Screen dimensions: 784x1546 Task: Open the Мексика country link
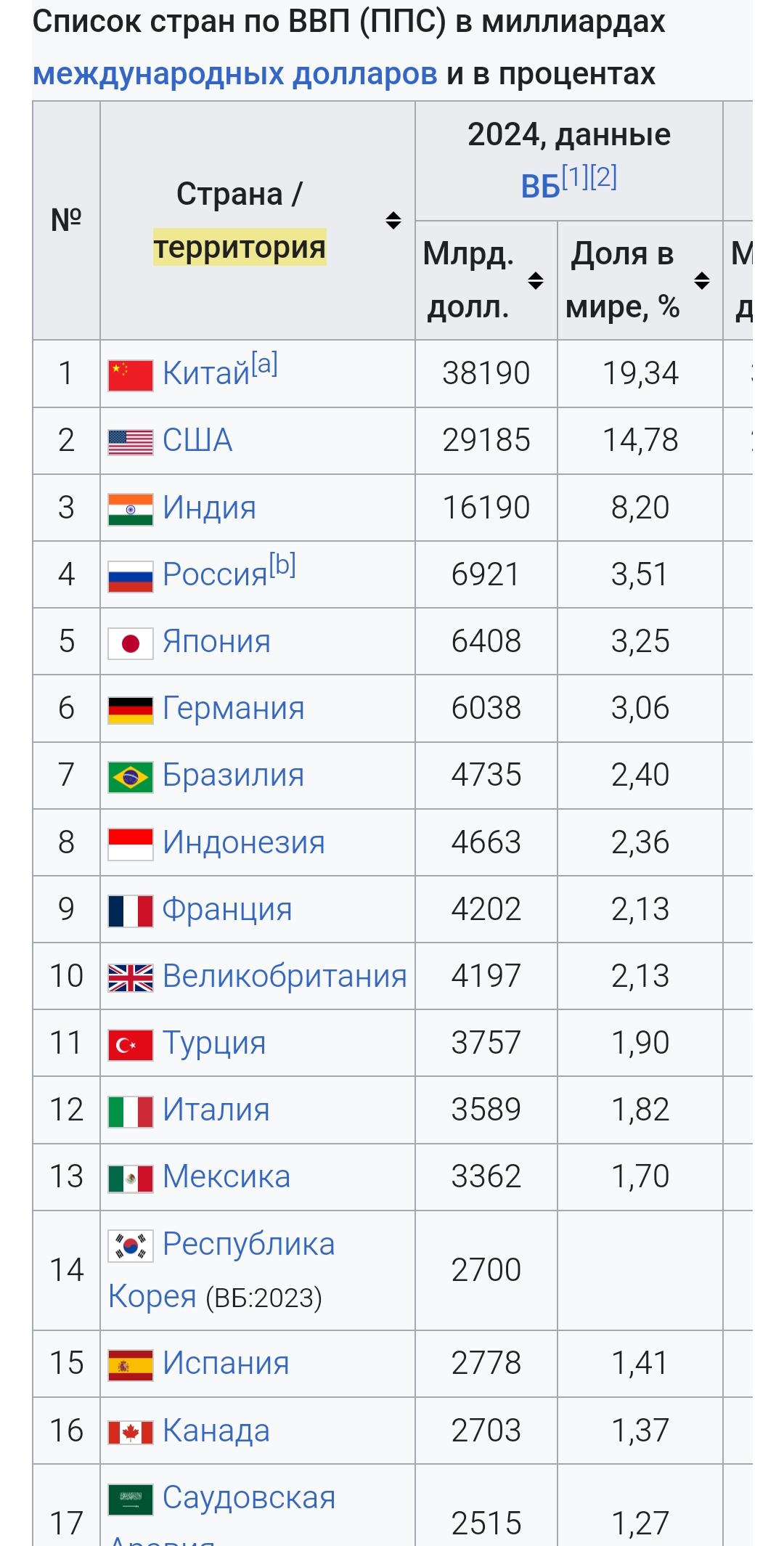(x=226, y=1177)
